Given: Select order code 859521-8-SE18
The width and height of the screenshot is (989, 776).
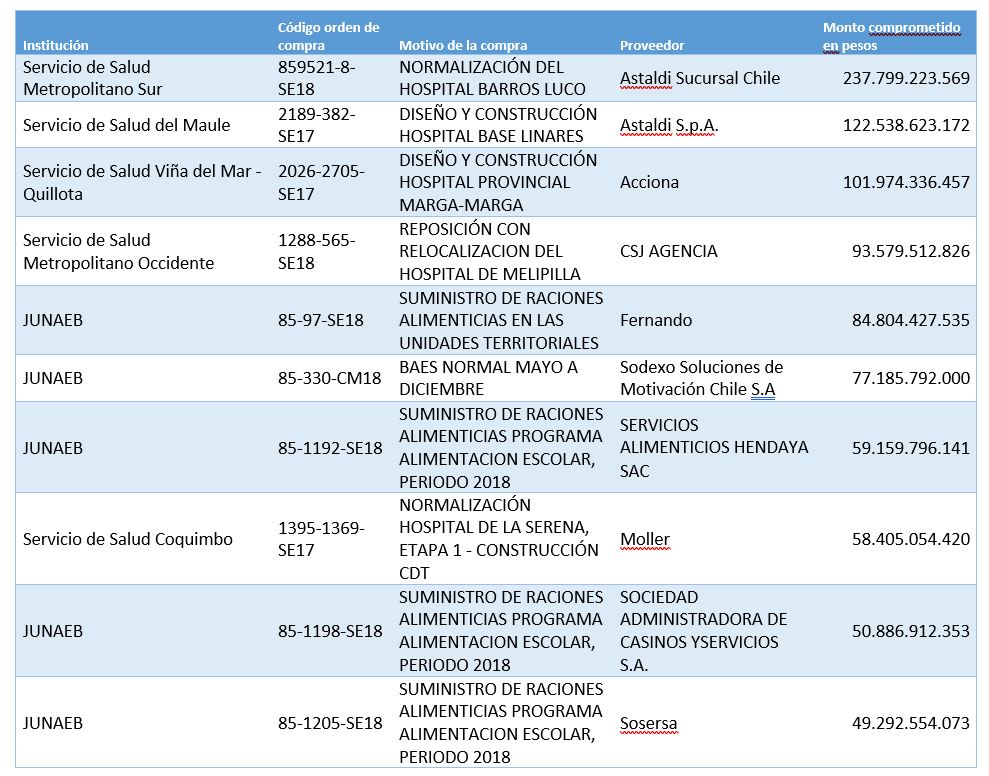Looking at the screenshot, I should click(317, 78).
